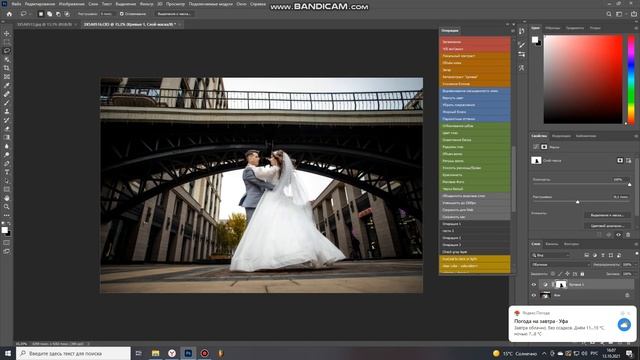
Task: Go to Photoshop Home screen
Action: (9, 14)
